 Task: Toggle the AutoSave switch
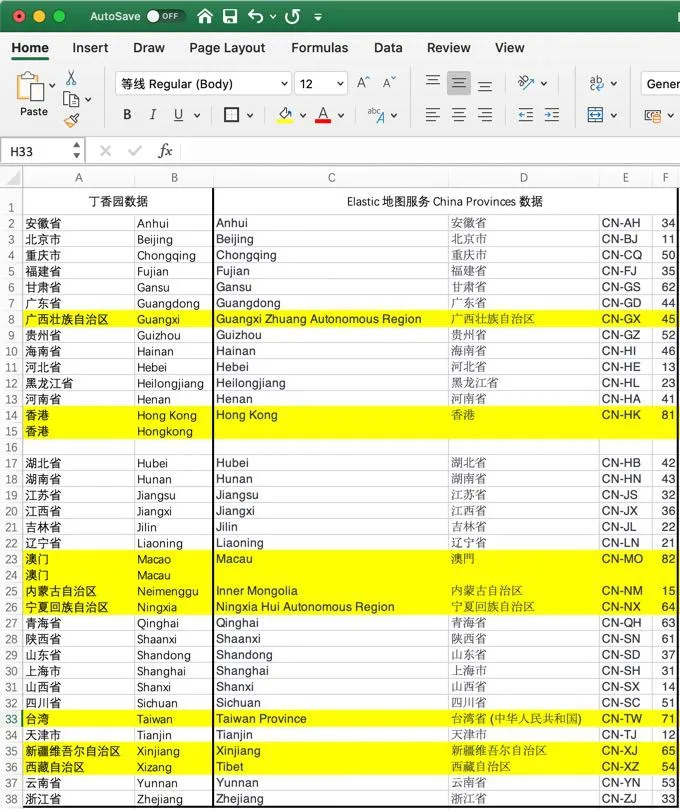pyautogui.click(x=164, y=16)
